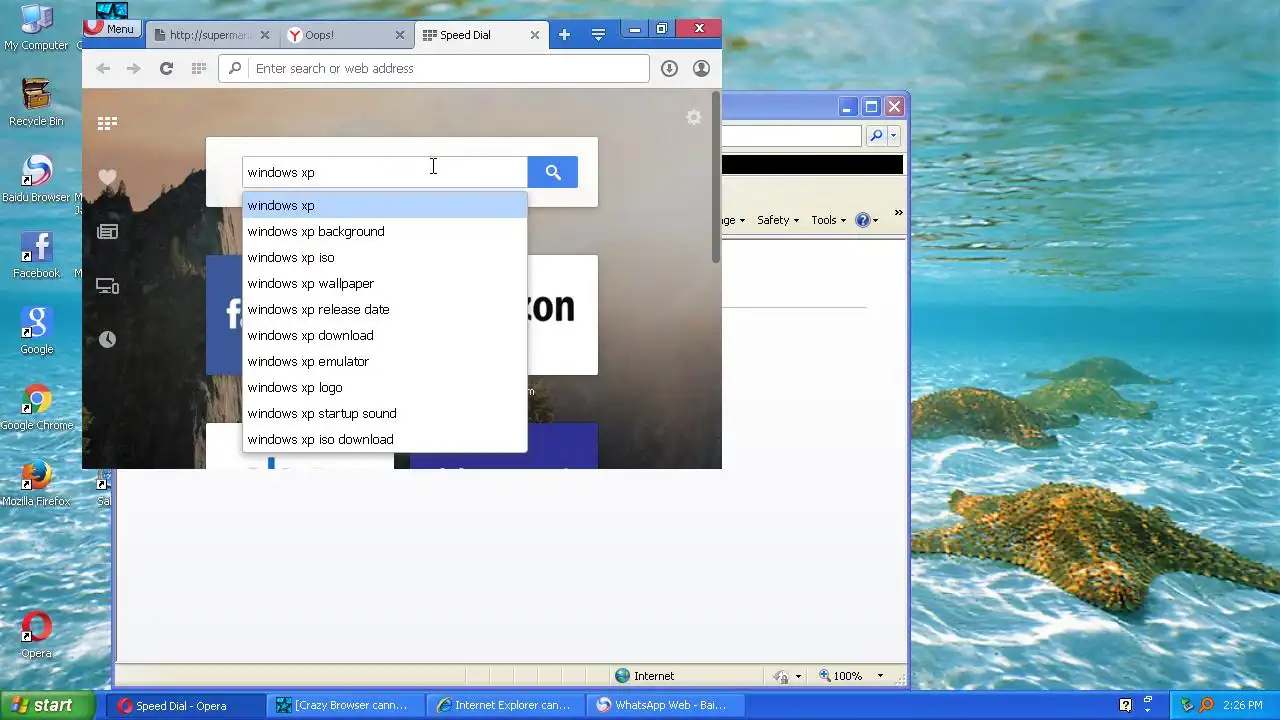Image resolution: width=1280 pixels, height=720 pixels.
Task: Select Internet Explorer taskbar button
Action: [504, 705]
